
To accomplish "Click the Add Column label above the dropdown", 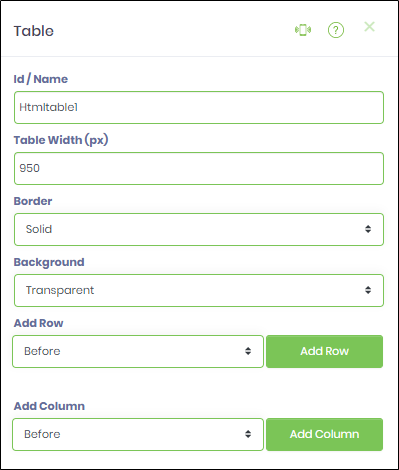I will (x=49, y=406).
